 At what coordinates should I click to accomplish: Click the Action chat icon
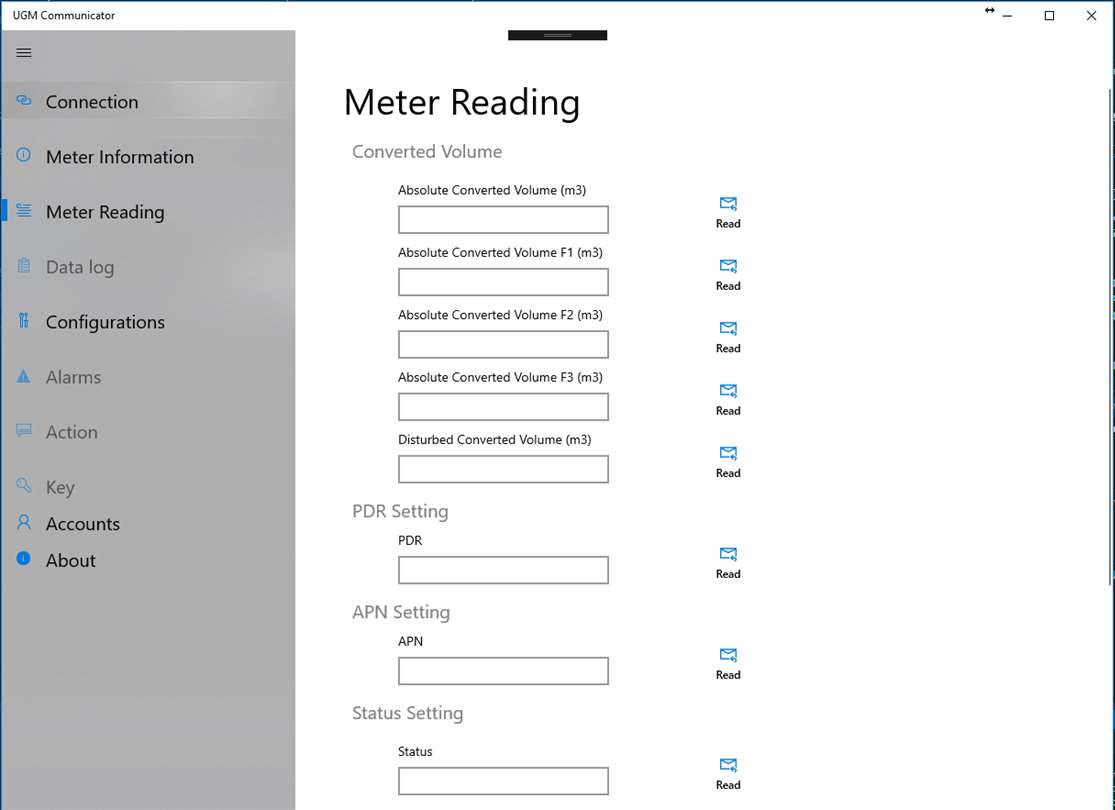point(23,430)
